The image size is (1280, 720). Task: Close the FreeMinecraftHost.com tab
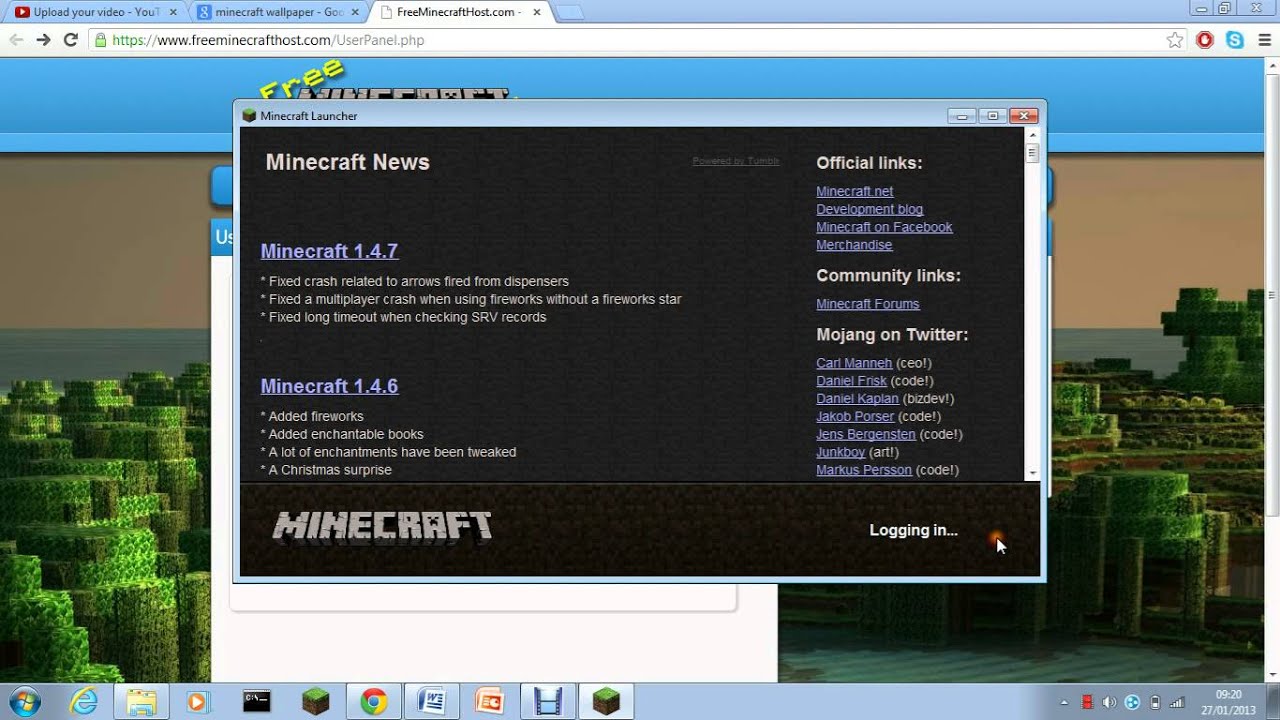(x=535, y=12)
